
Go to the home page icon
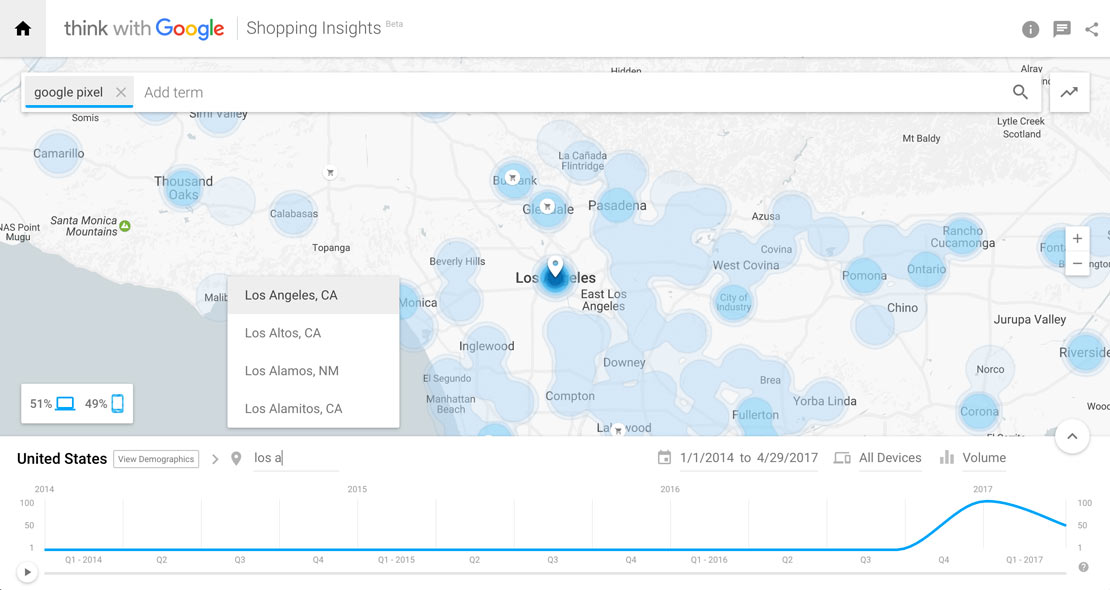(x=23, y=28)
